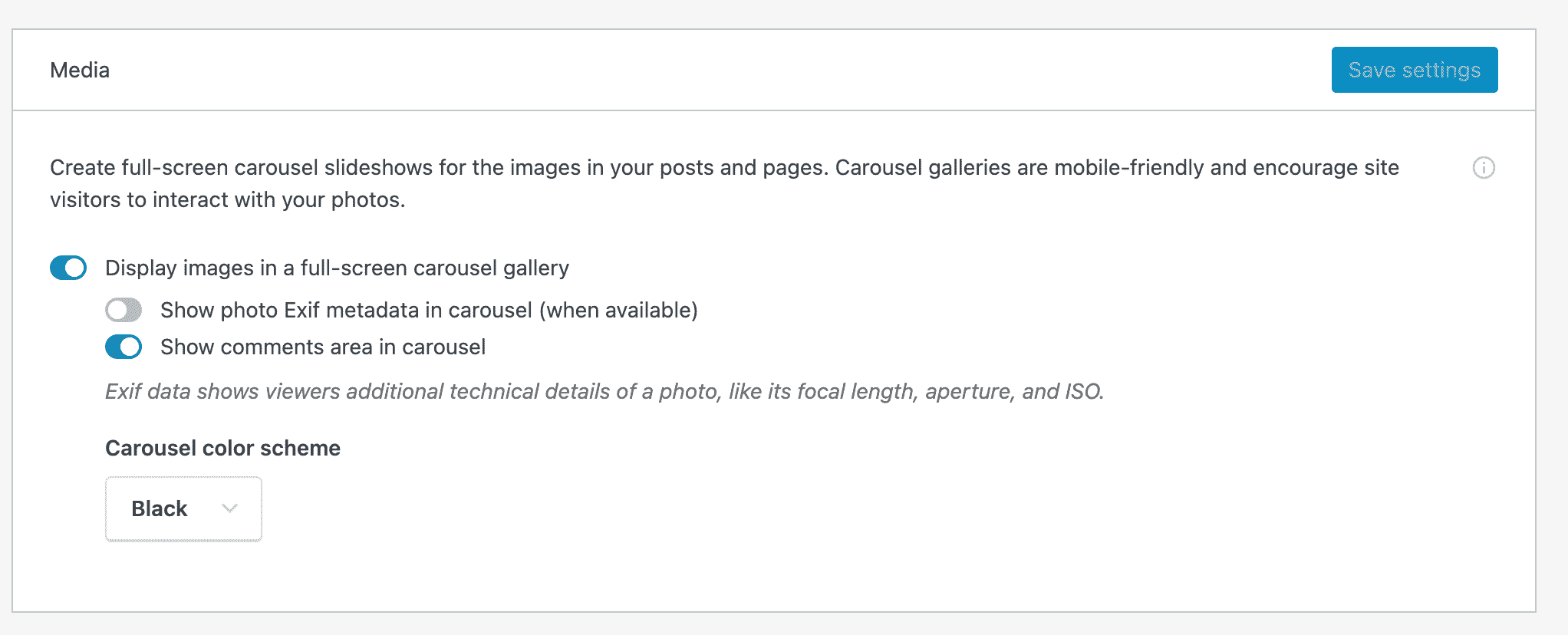Click the chevron arrow in Black dropdown

(229, 508)
